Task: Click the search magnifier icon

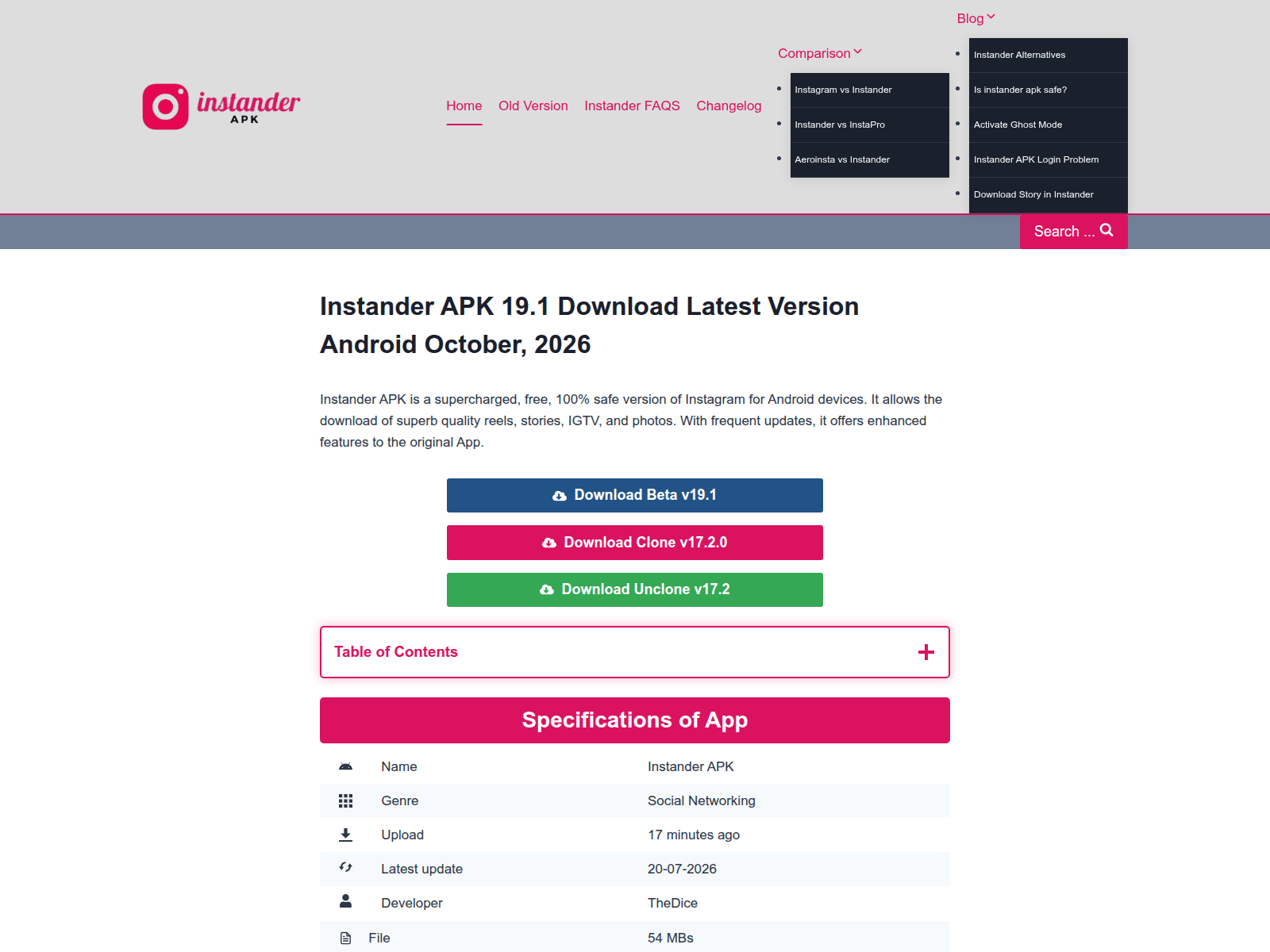Action: pyautogui.click(x=1106, y=230)
